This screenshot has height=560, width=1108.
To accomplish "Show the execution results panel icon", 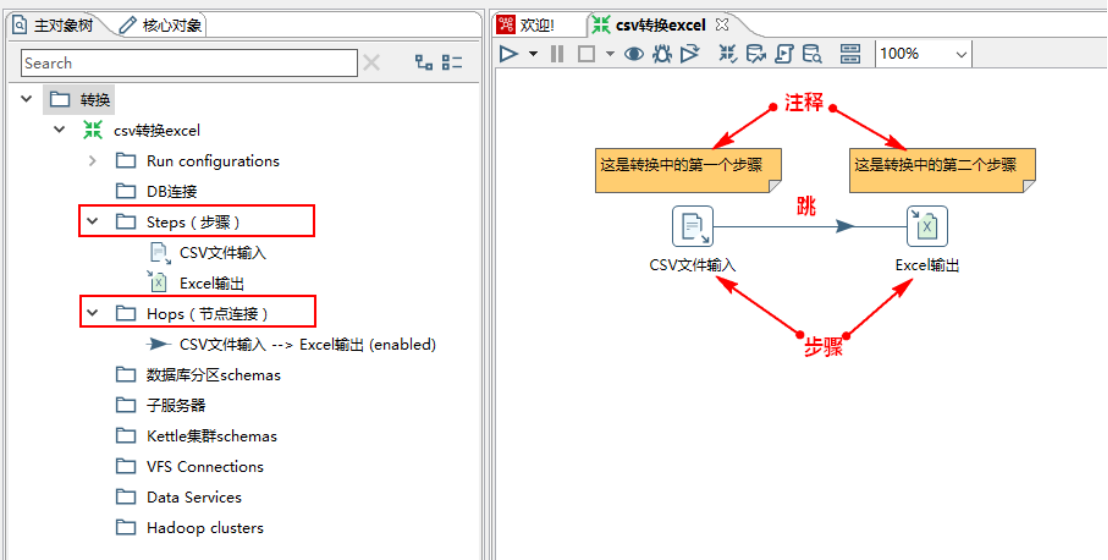I will pyautogui.click(x=850, y=54).
